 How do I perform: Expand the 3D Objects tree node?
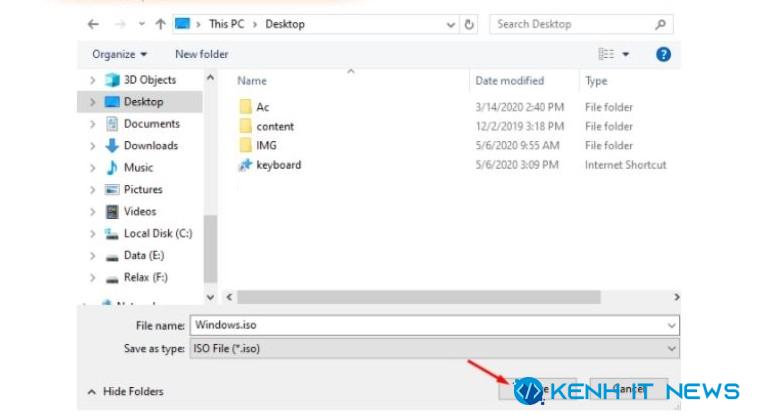coord(92,80)
